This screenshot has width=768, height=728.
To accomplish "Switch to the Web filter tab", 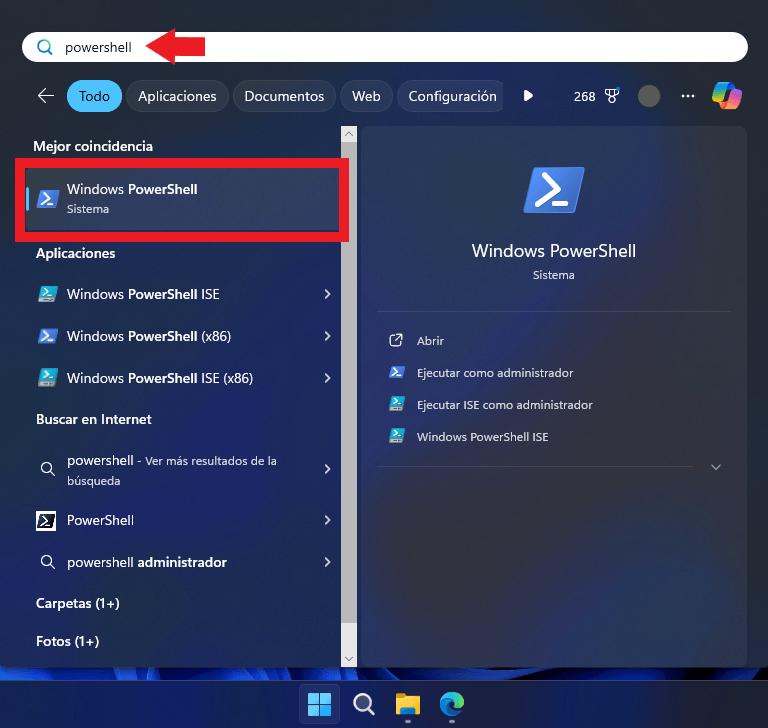I will click(x=366, y=96).
